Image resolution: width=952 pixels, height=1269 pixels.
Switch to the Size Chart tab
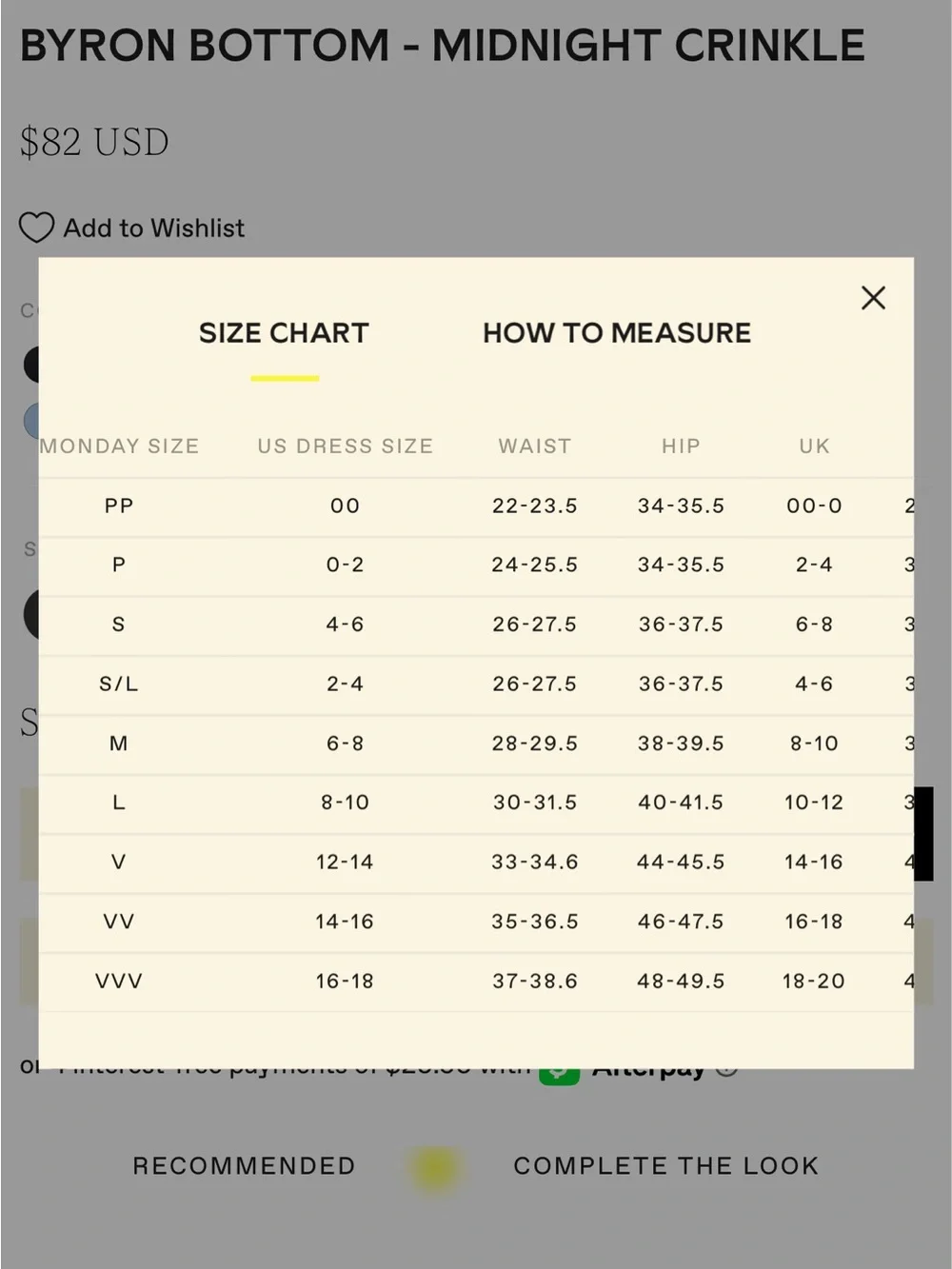click(284, 333)
